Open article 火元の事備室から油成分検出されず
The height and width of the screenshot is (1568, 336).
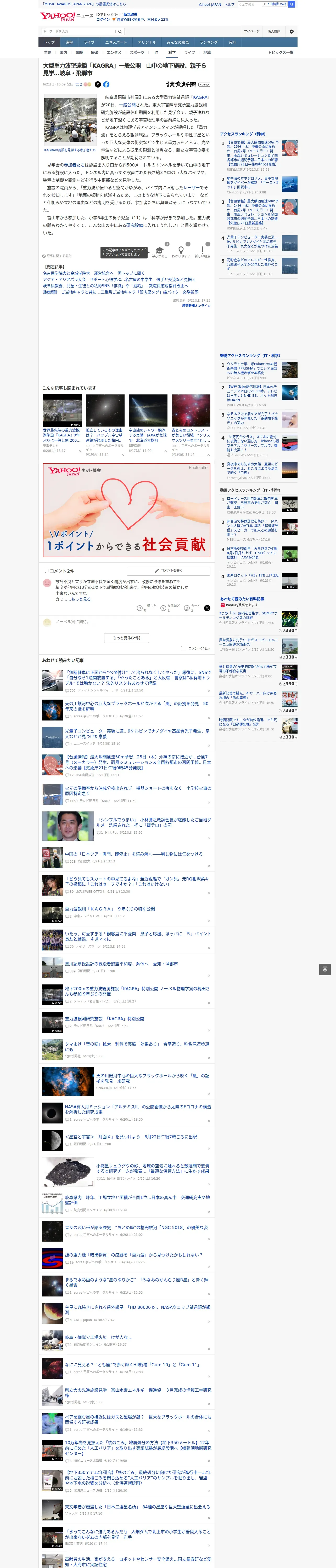point(138,791)
